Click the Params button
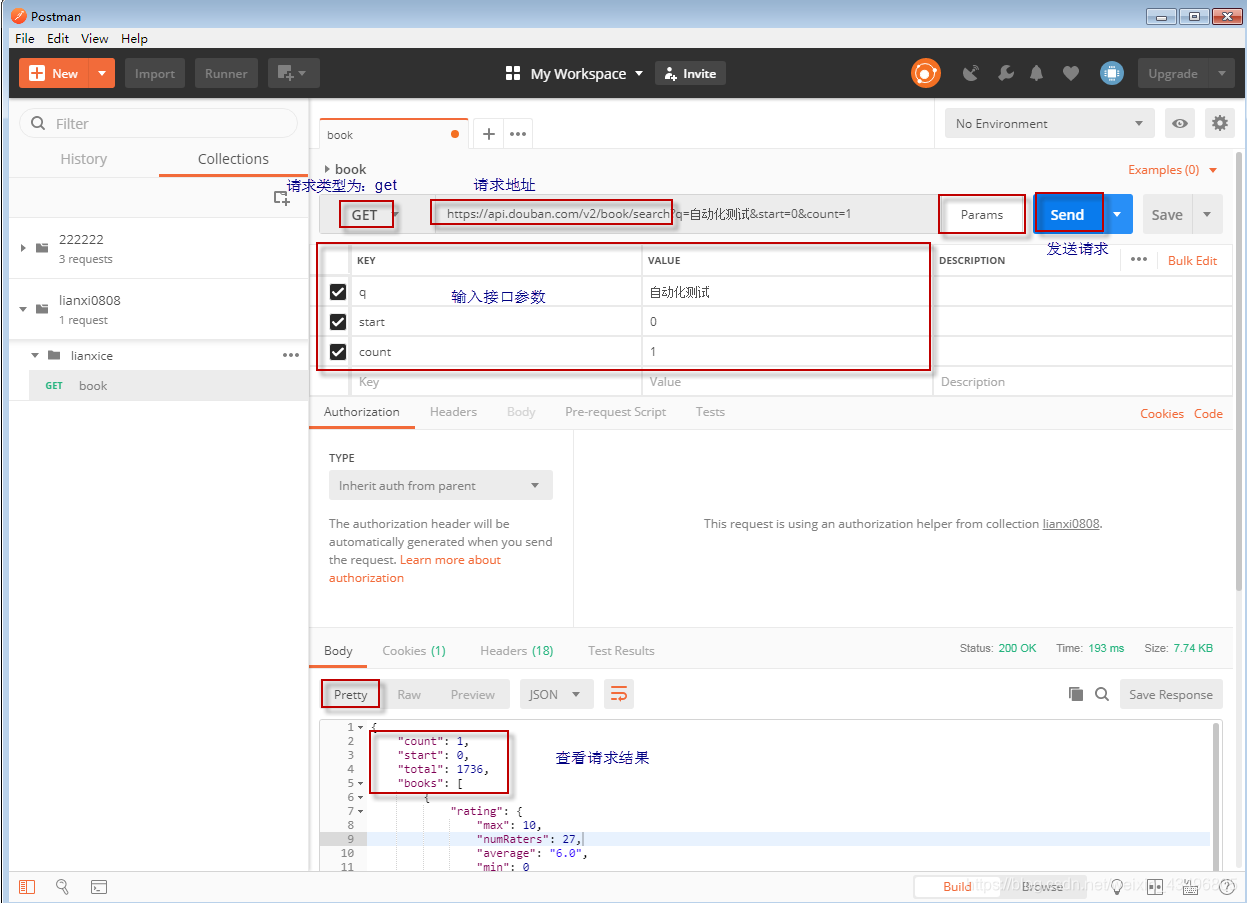 point(982,214)
